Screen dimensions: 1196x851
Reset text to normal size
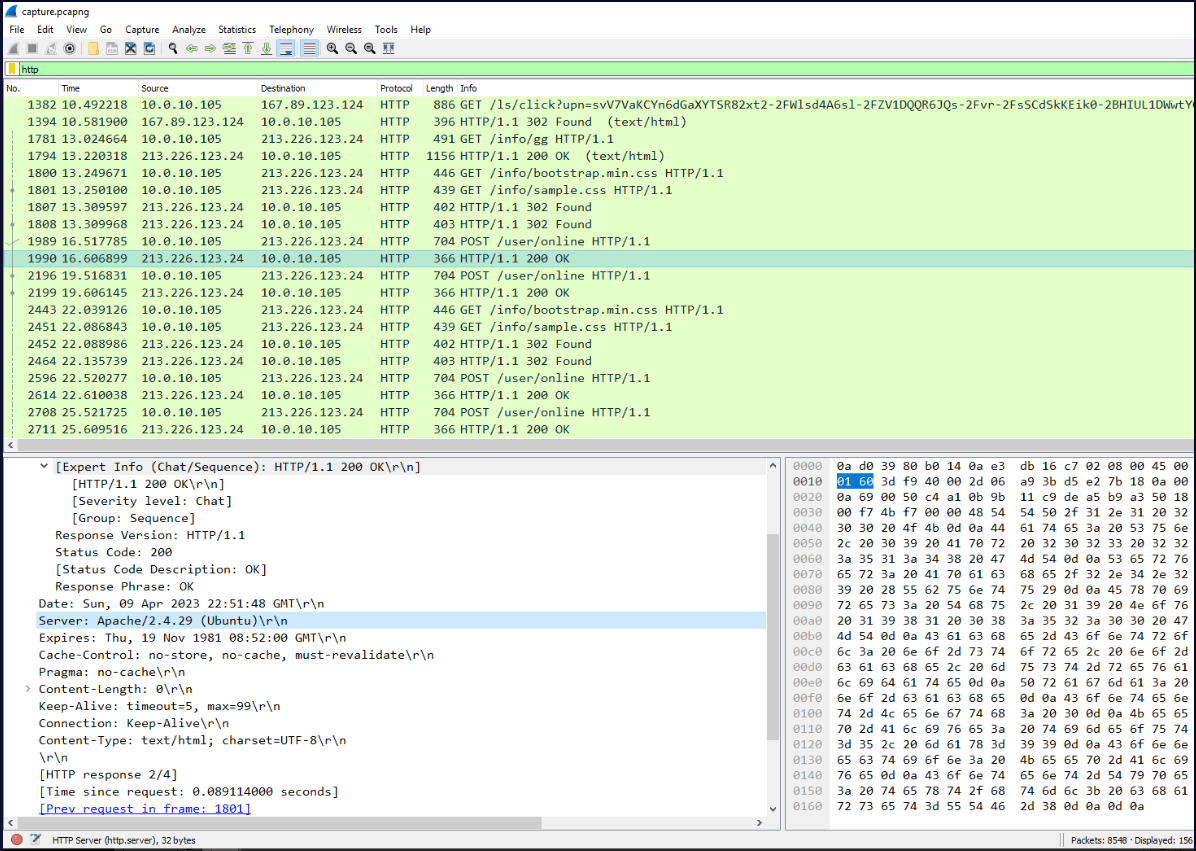tap(370, 49)
